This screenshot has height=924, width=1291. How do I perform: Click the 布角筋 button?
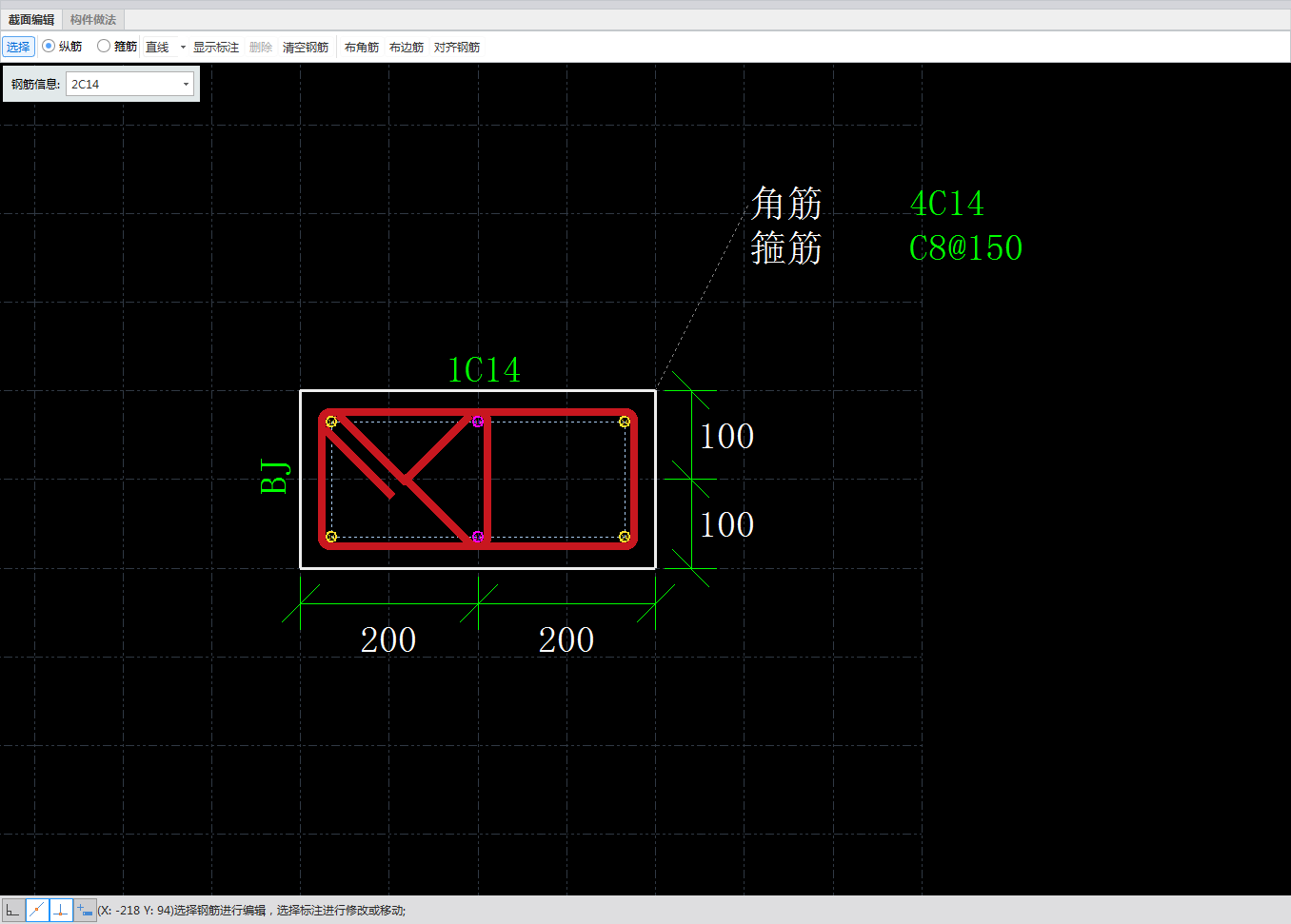(x=362, y=47)
